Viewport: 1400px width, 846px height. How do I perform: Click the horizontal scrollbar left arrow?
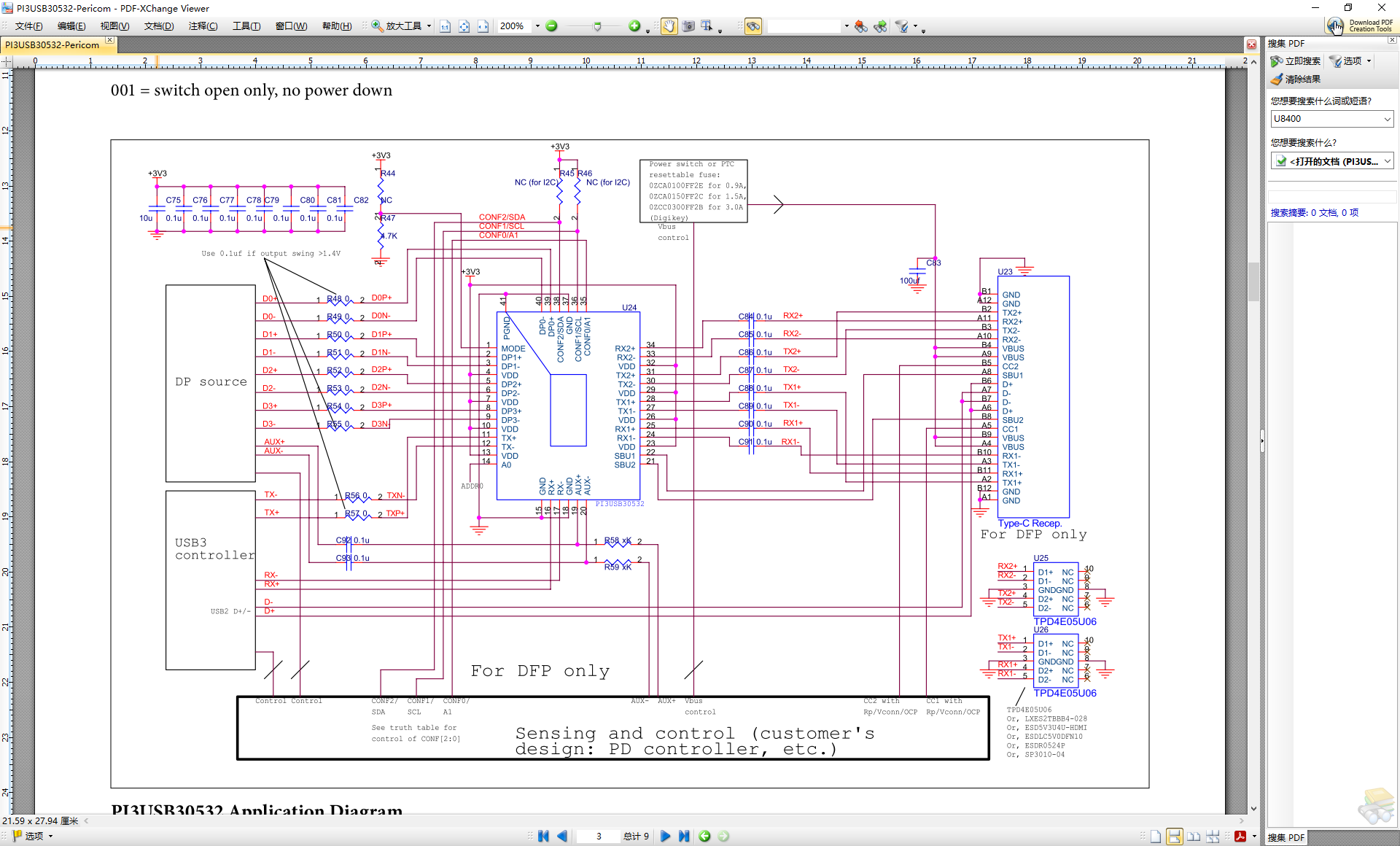[x=86, y=821]
